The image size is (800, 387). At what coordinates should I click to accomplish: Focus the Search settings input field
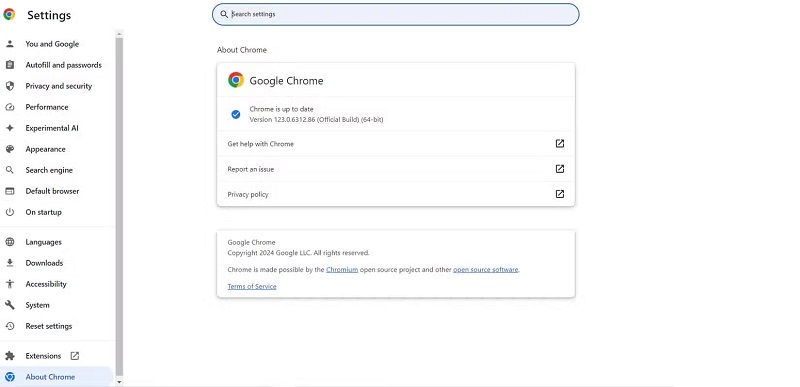395,14
